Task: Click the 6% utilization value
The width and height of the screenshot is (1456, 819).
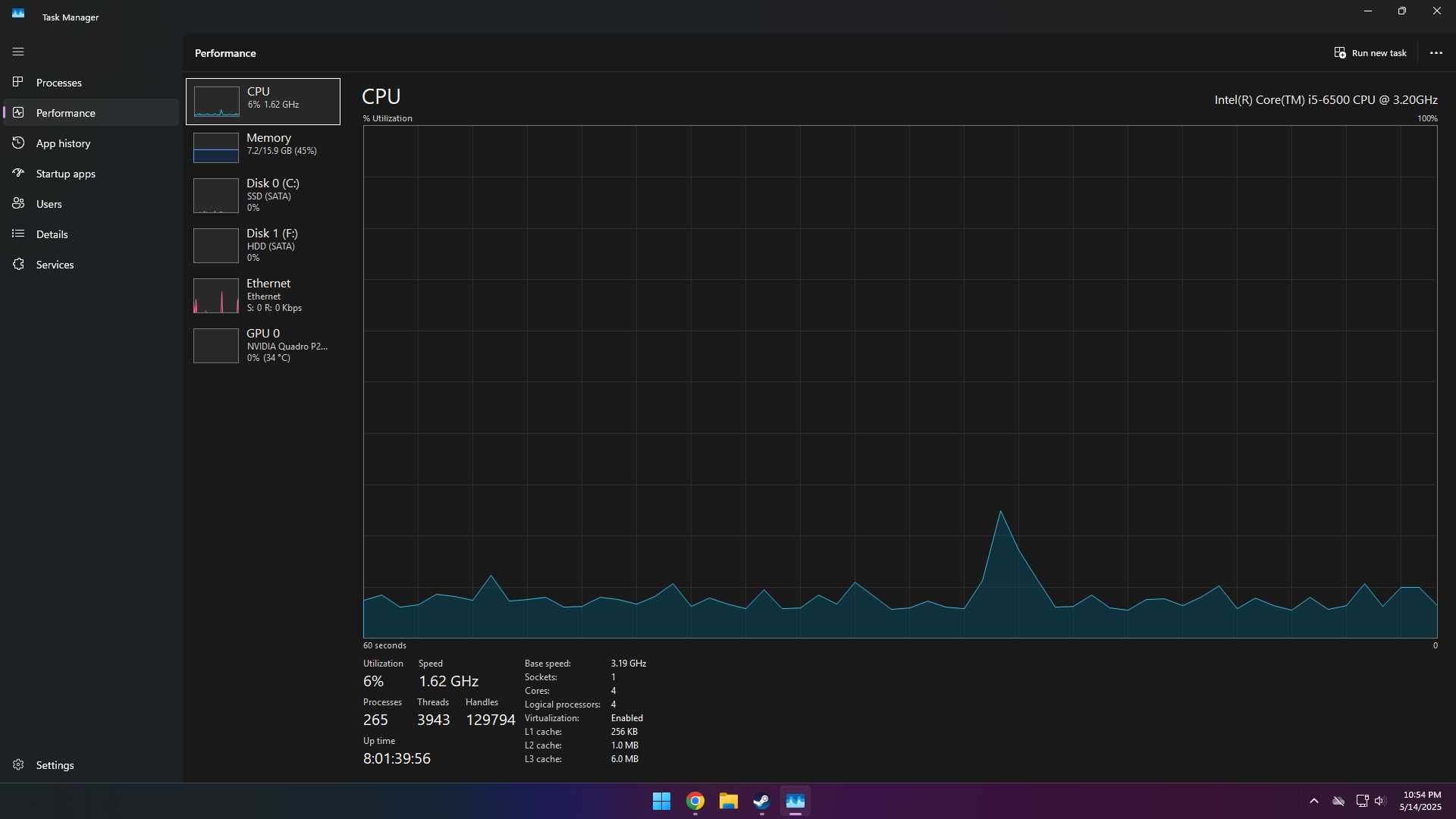Action: coord(373,681)
